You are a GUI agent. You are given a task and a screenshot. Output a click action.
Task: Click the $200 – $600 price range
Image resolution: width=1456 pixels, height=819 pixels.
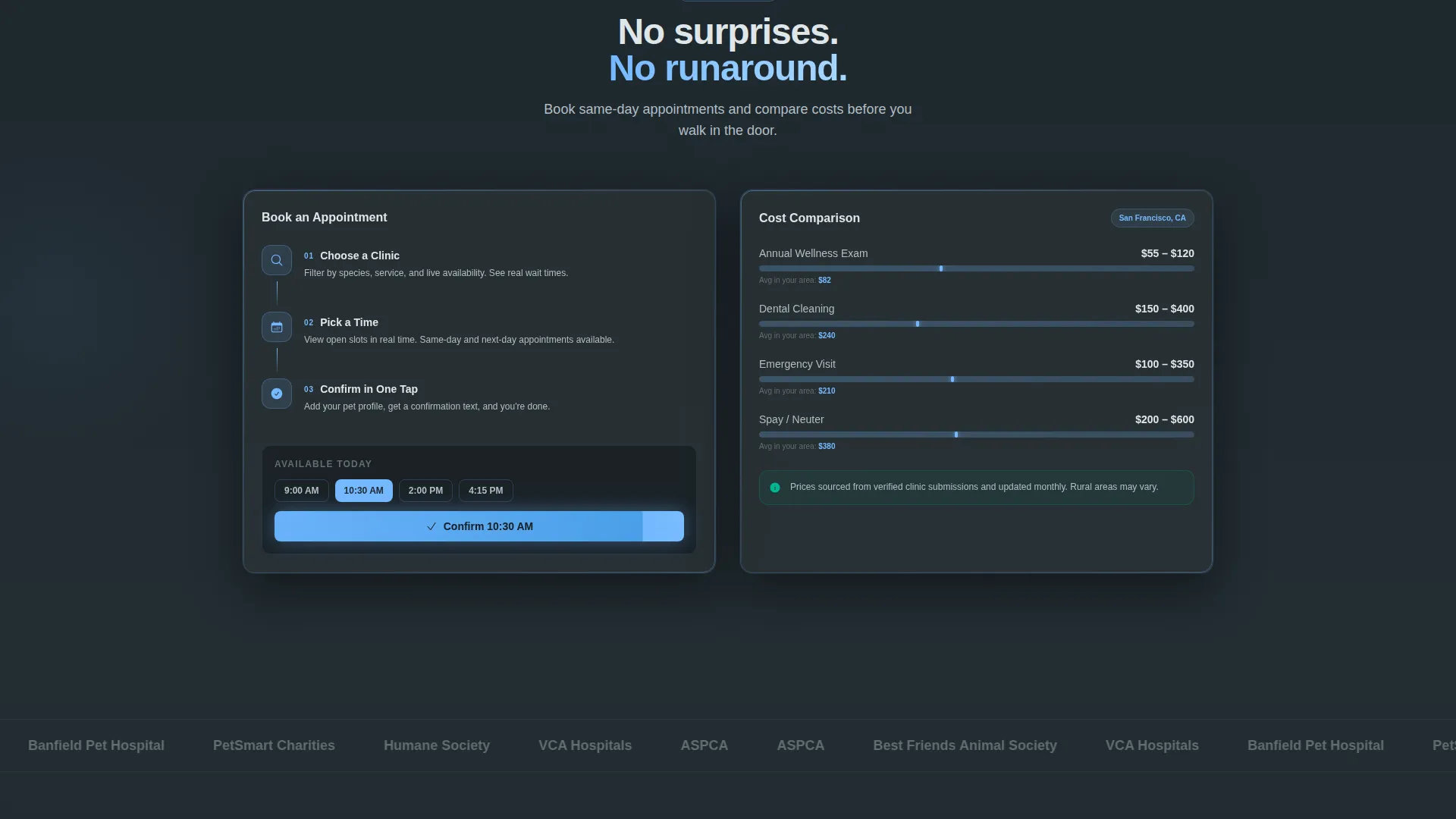click(1164, 419)
